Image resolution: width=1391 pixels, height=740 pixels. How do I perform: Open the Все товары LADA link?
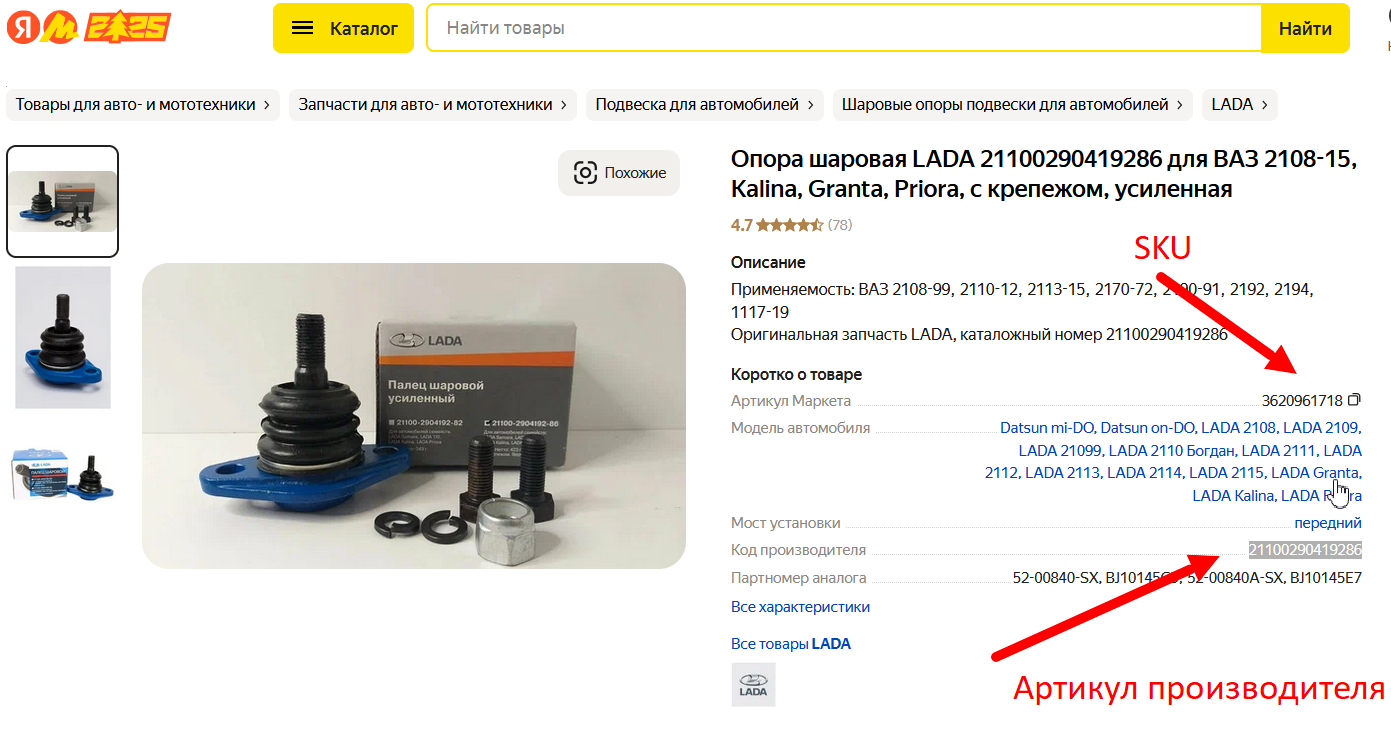click(x=791, y=644)
